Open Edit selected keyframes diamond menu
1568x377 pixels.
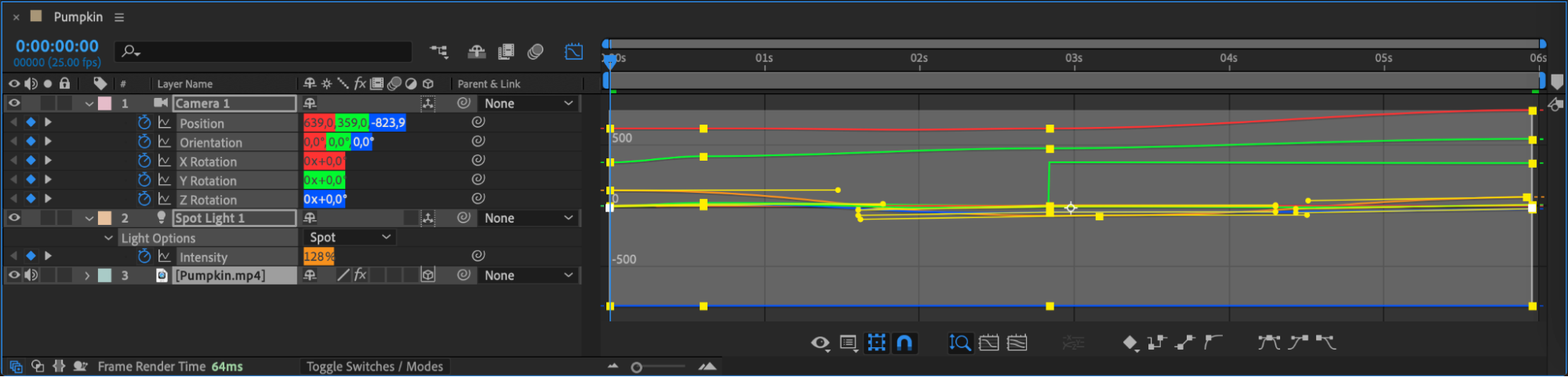pyautogui.click(x=1130, y=343)
